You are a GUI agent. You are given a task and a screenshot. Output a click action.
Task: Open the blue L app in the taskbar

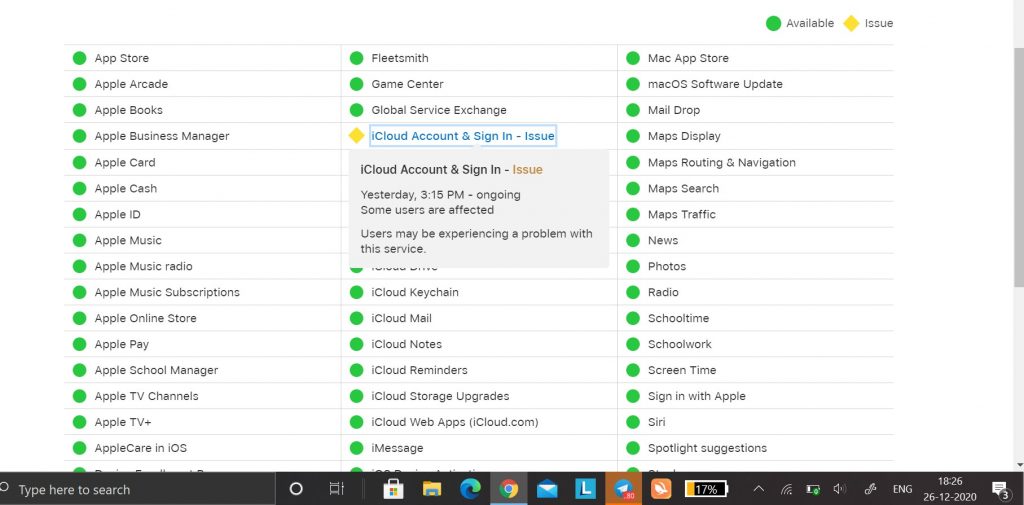[585, 489]
